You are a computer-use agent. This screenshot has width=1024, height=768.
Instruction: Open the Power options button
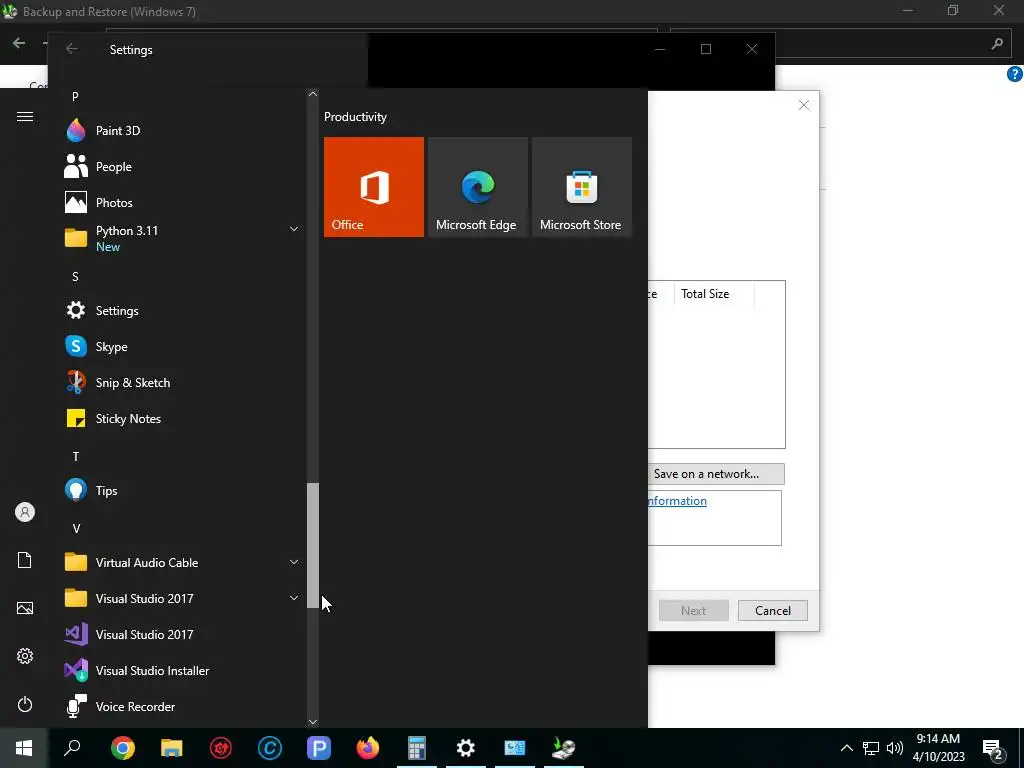tap(25, 704)
